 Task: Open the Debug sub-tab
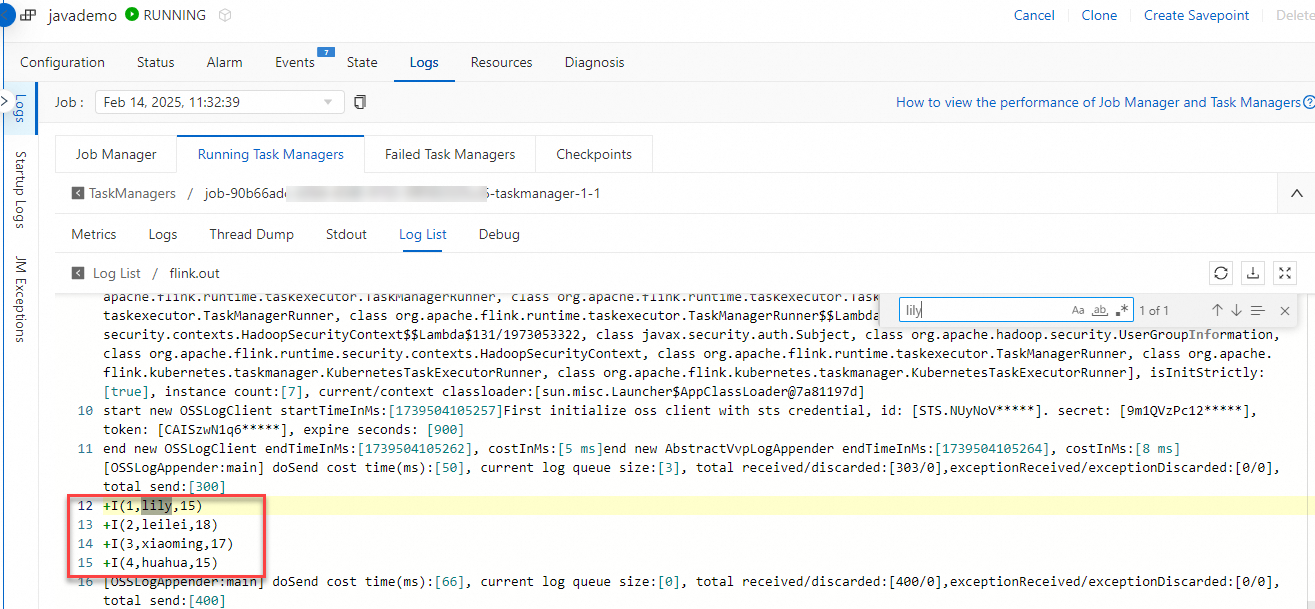(499, 234)
